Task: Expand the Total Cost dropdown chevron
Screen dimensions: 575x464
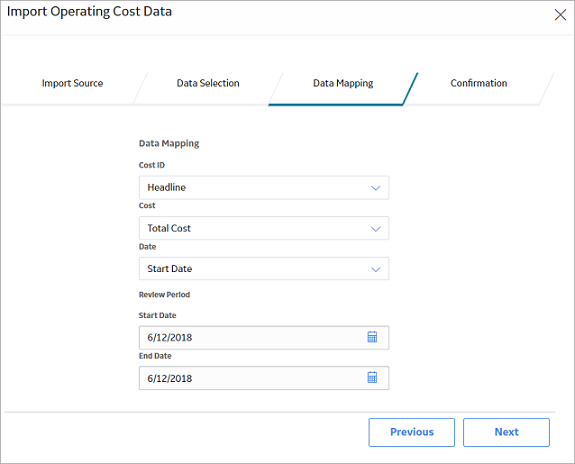Action: (x=376, y=229)
